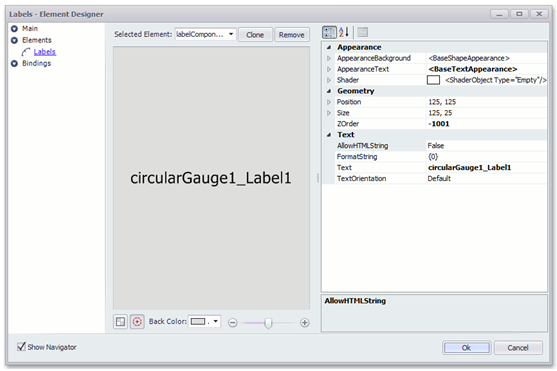The height and width of the screenshot is (371, 557).
Task: Select the FormatString property name
Action: (357, 157)
